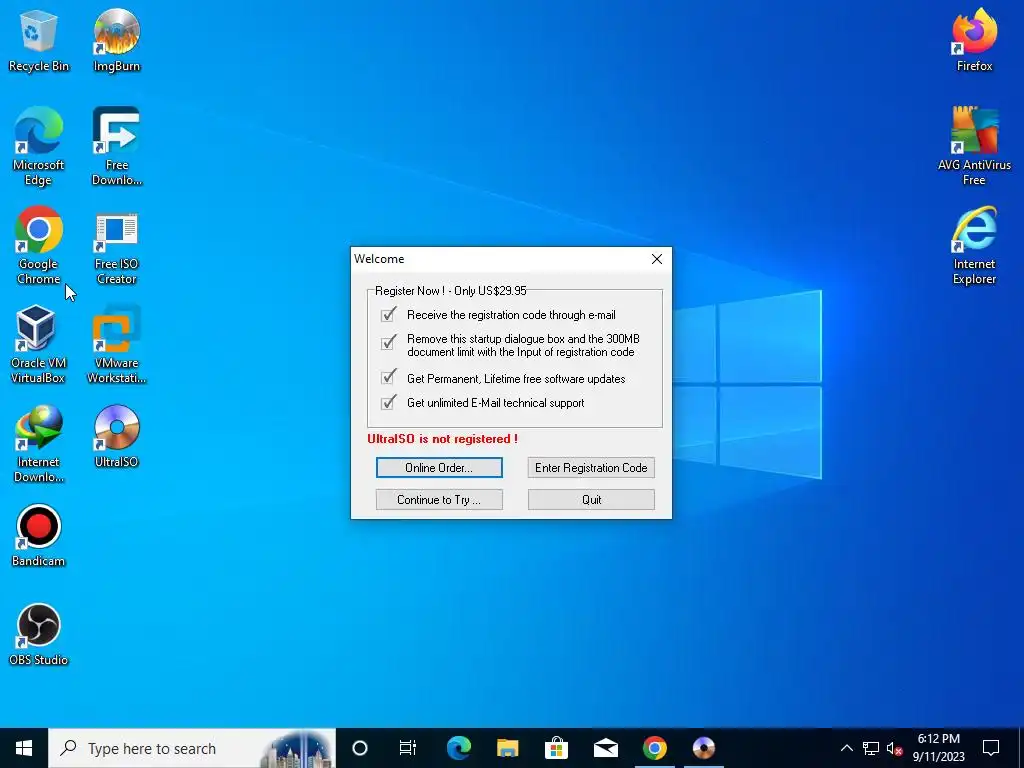Select VMware Workstation desktop icon
This screenshot has width=1024, height=768.
click(x=116, y=345)
